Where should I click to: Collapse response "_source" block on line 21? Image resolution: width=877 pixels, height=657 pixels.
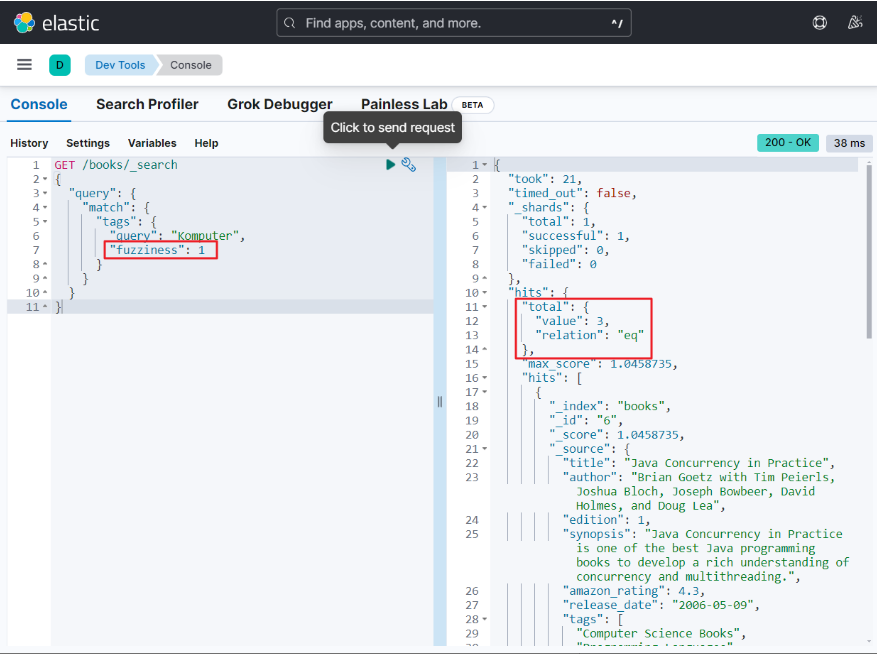(485, 449)
